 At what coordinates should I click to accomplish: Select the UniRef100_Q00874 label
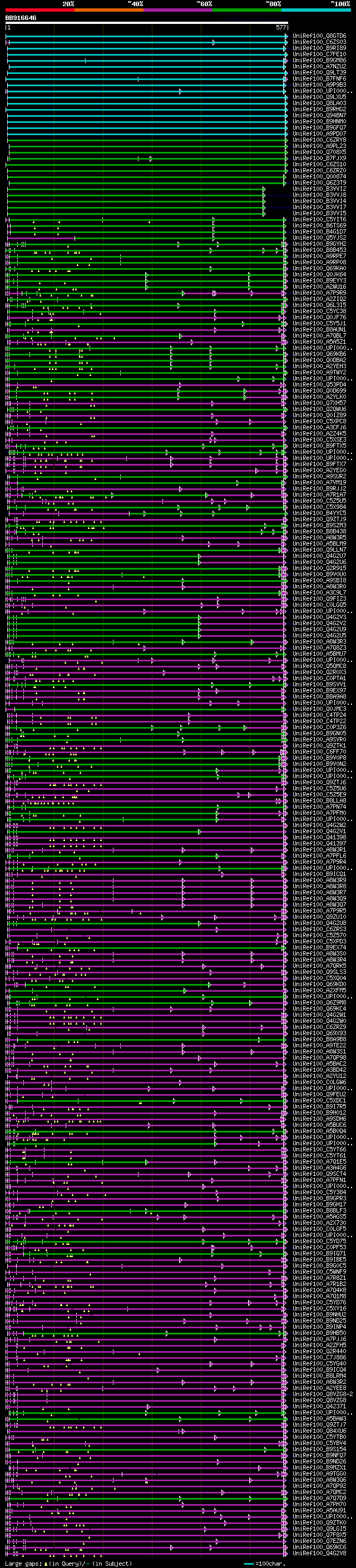pos(319,176)
